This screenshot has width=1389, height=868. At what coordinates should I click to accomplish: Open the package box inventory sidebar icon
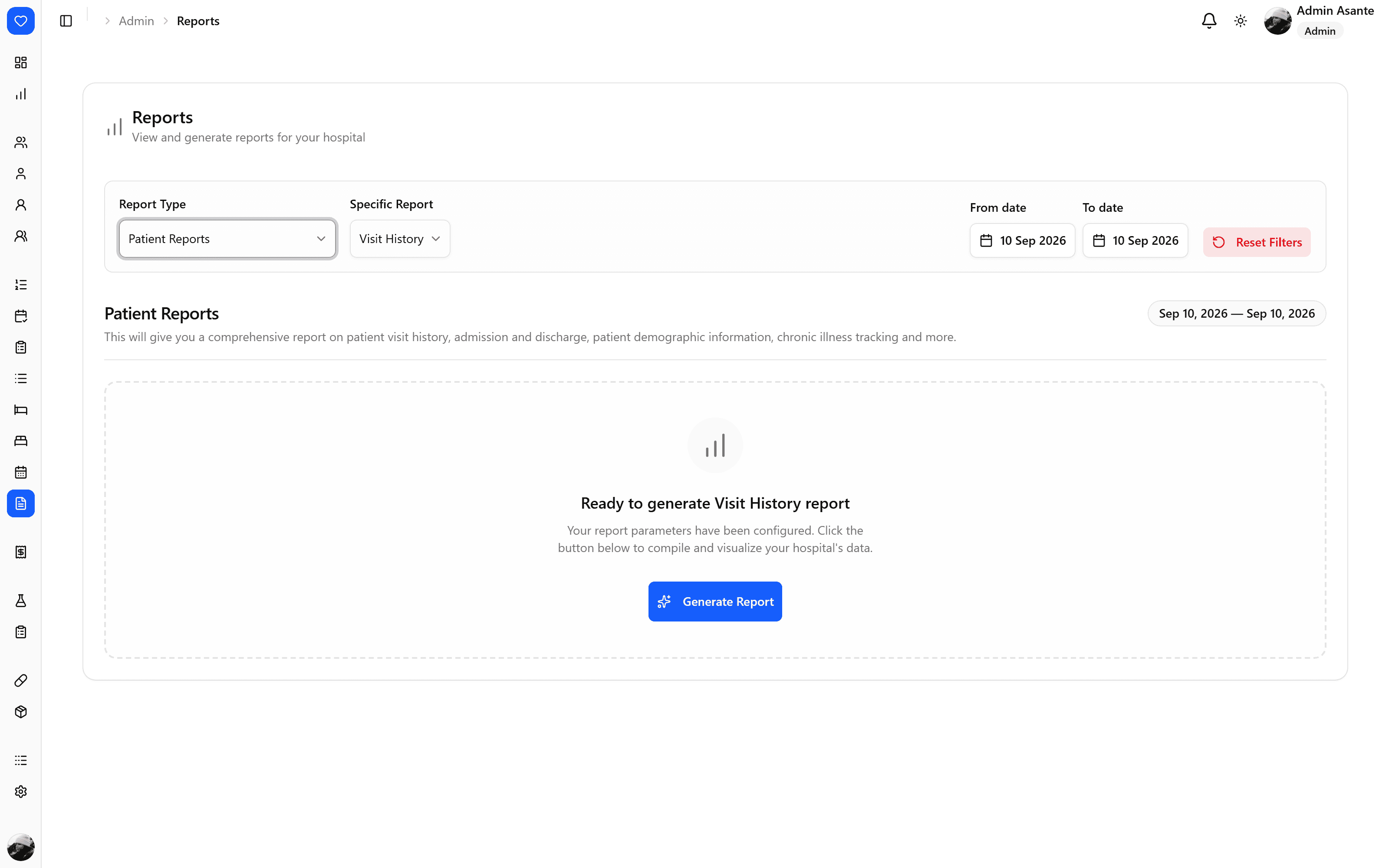click(21, 712)
